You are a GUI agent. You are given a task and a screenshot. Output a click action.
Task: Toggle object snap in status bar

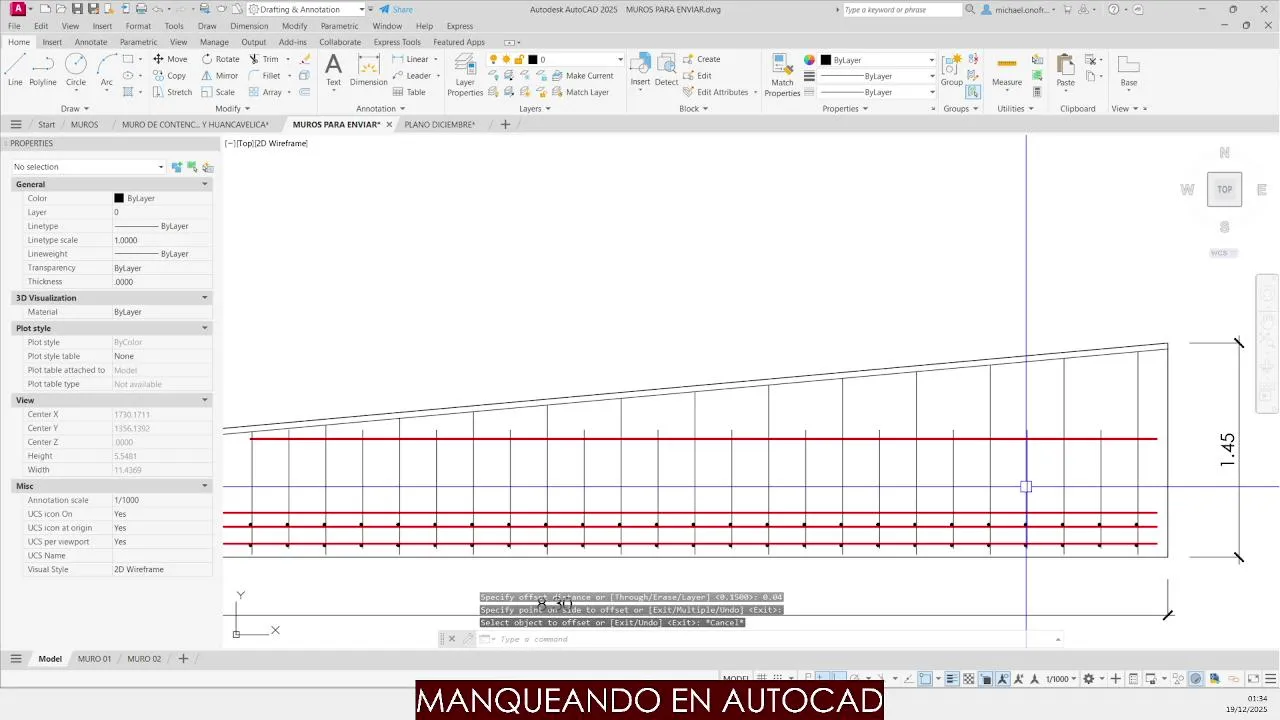(926, 679)
